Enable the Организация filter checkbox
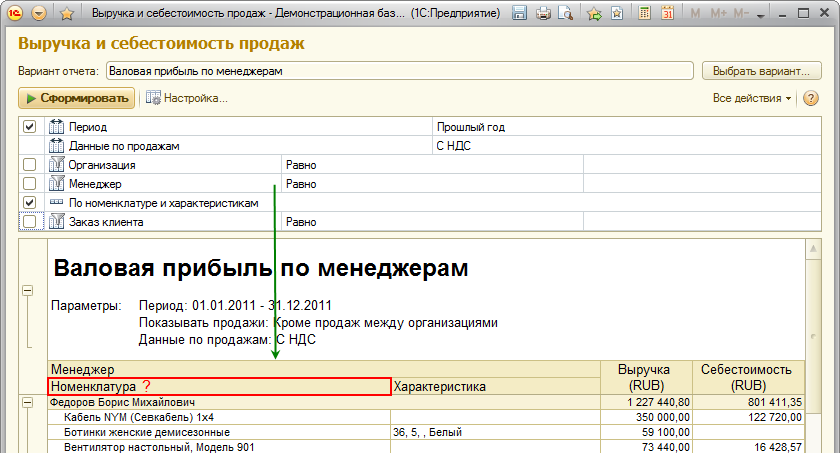This screenshot has width=840, height=453. (29, 165)
